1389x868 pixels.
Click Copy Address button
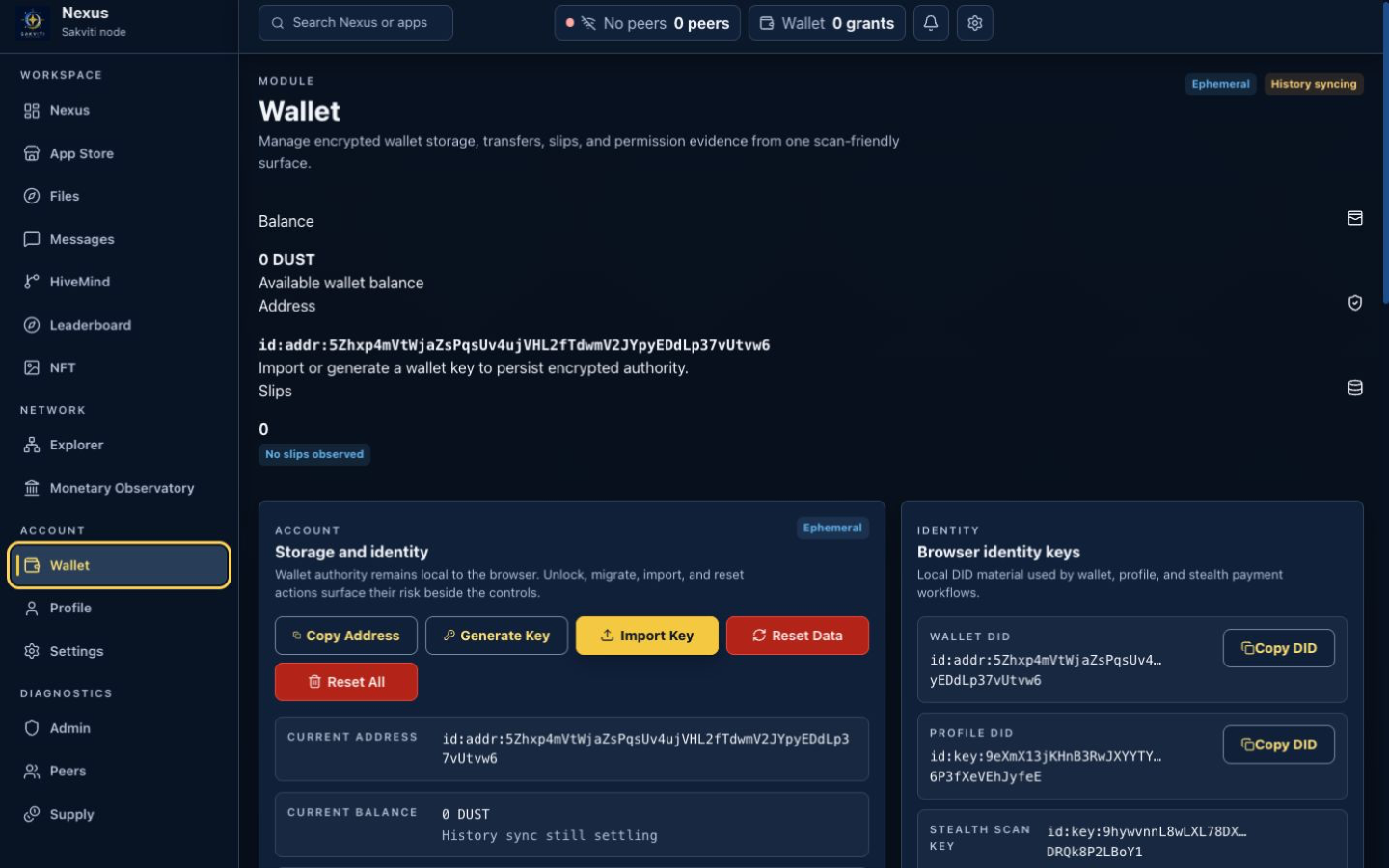346,636
